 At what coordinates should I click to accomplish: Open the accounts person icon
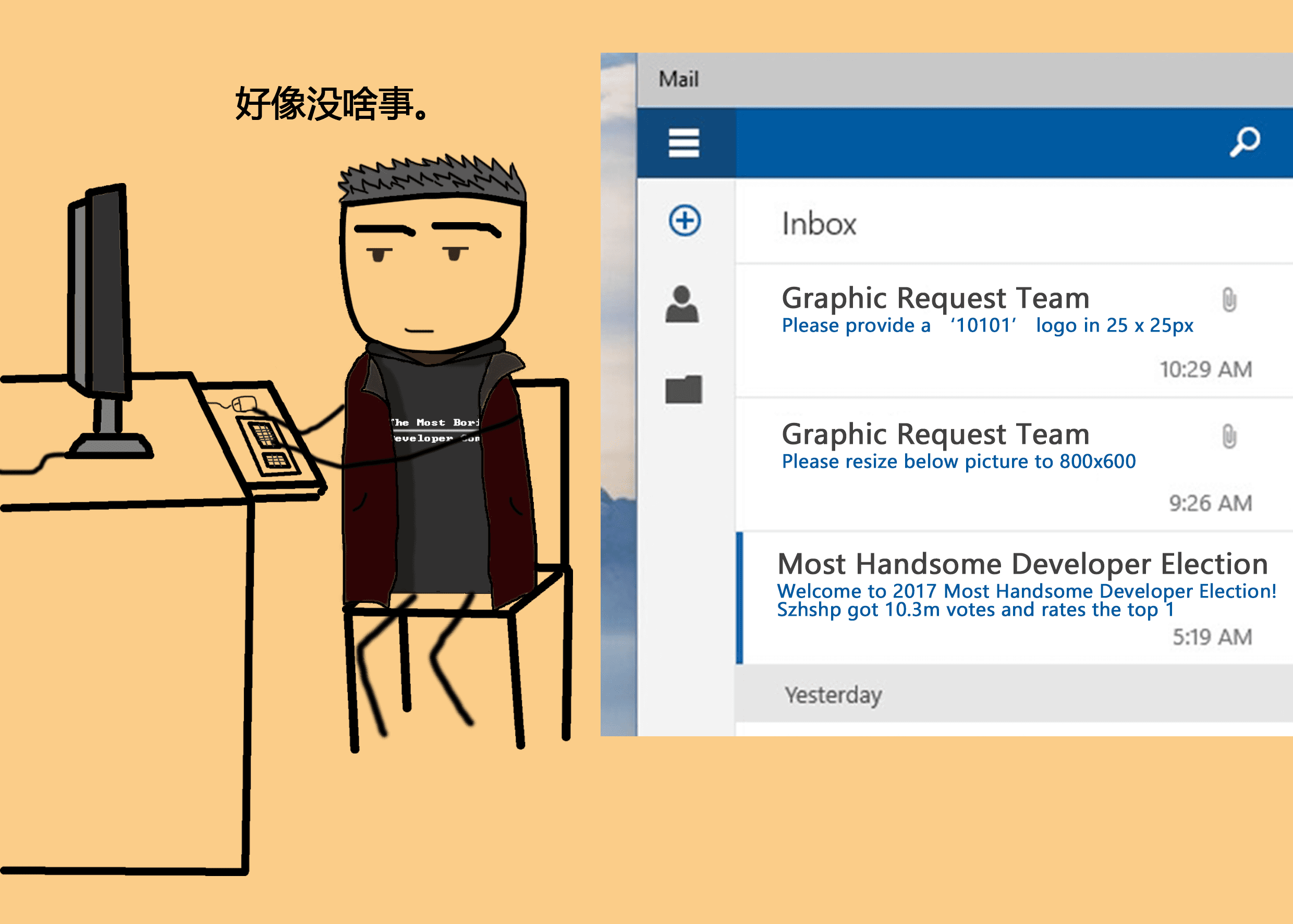pos(682,305)
